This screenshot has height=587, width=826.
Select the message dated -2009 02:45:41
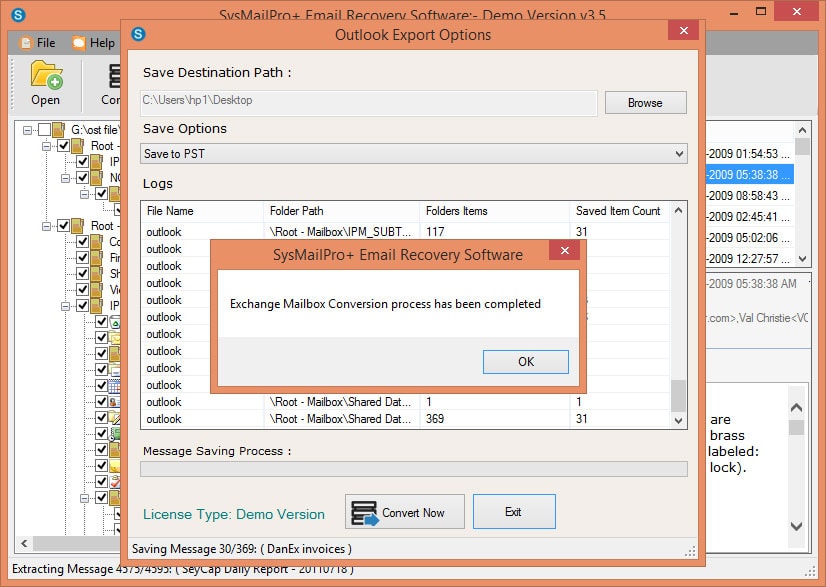(x=749, y=217)
